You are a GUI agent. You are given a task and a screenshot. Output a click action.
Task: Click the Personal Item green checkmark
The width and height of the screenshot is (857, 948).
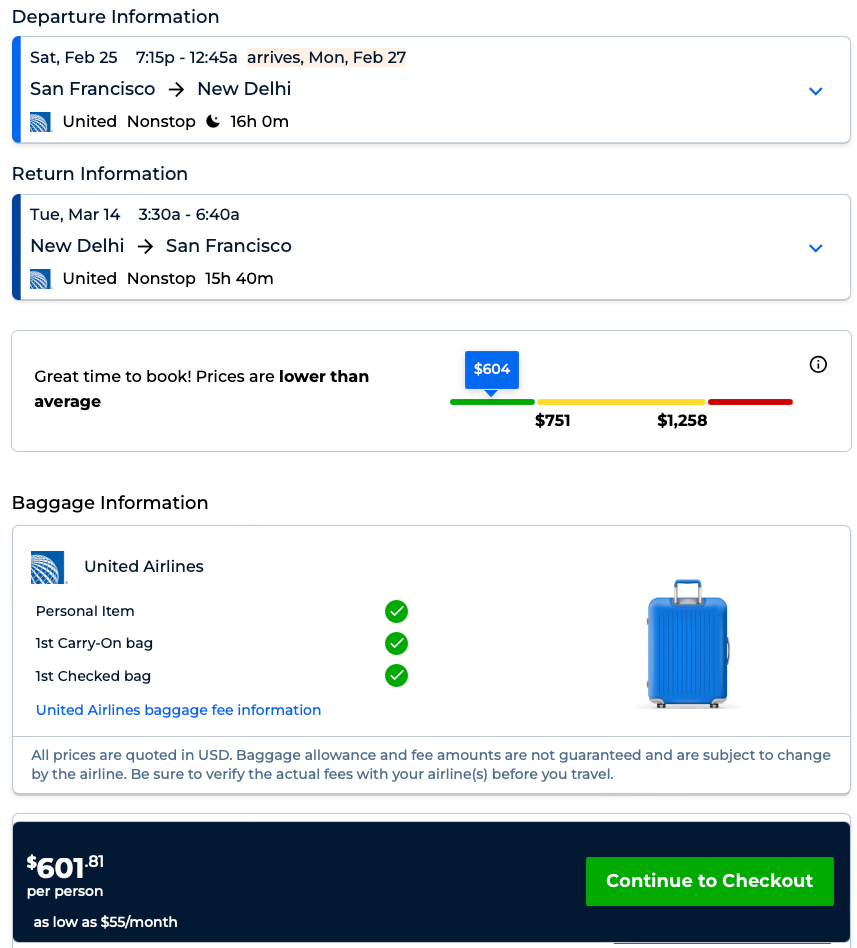(397, 611)
